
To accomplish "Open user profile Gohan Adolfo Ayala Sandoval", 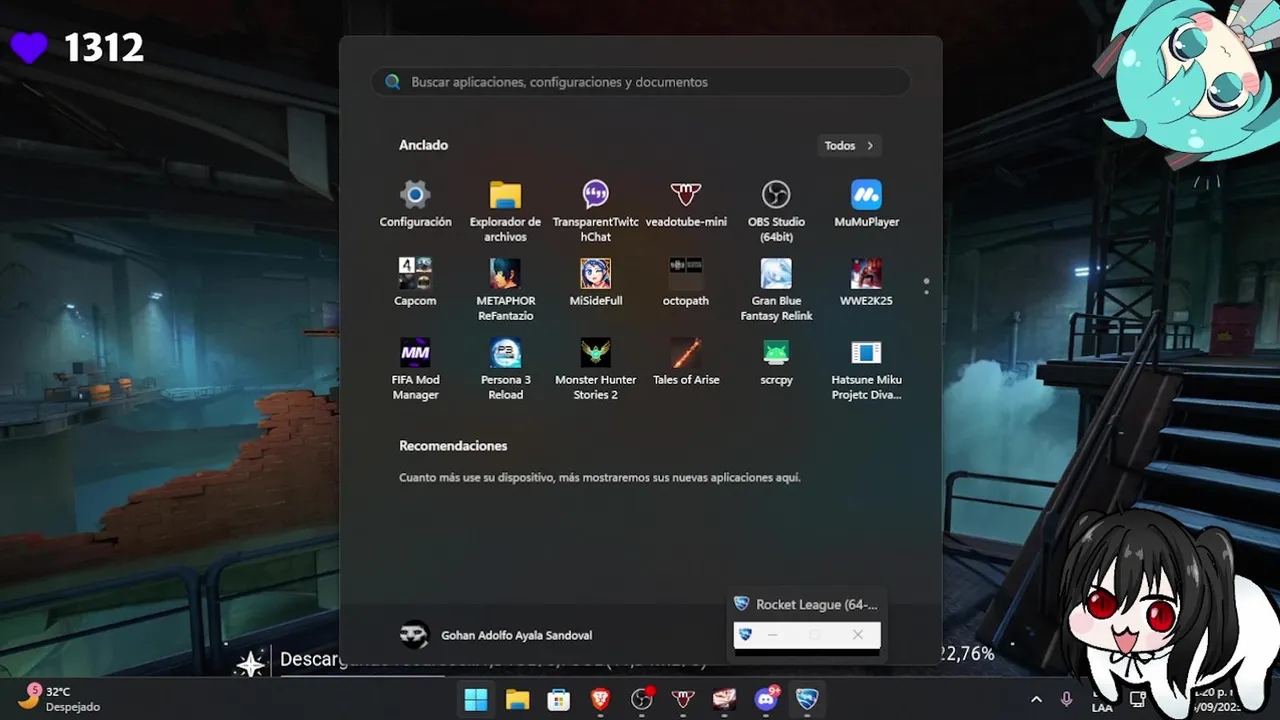I will click(496, 635).
